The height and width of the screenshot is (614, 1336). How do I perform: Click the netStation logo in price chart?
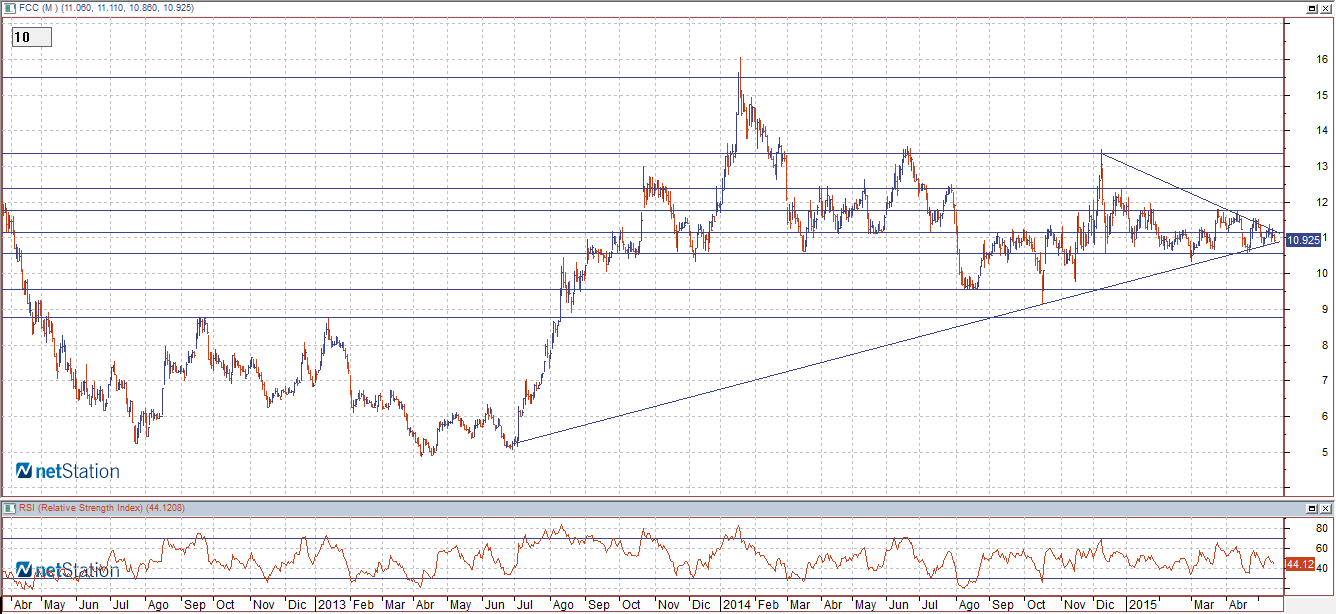68,471
